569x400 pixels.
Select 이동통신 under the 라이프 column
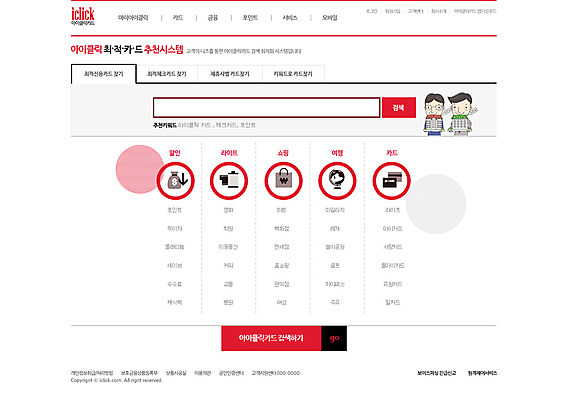pos(228,247)
